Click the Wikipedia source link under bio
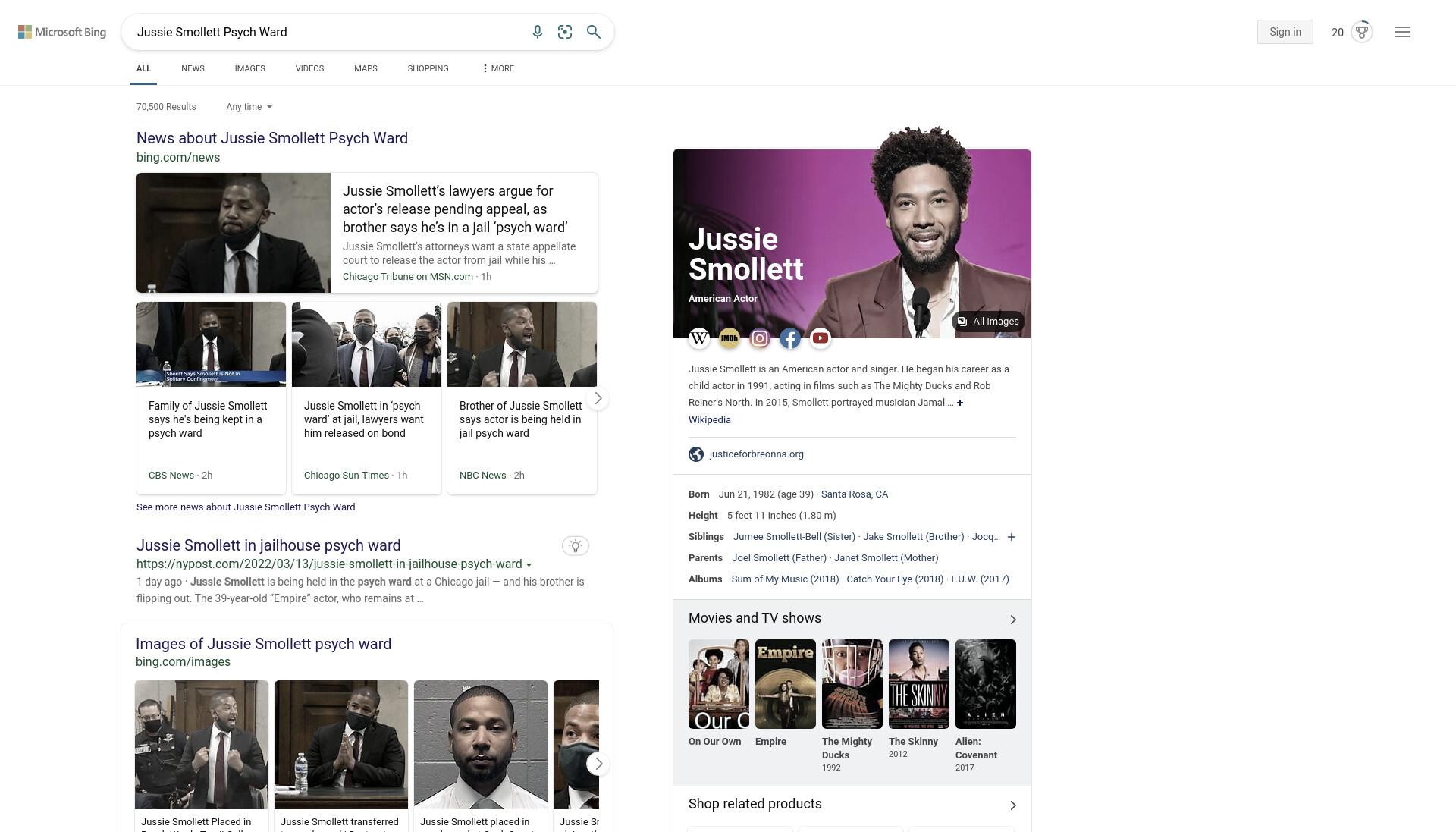This screenshot has height=832, width=1456. click(x=710, y=420)
